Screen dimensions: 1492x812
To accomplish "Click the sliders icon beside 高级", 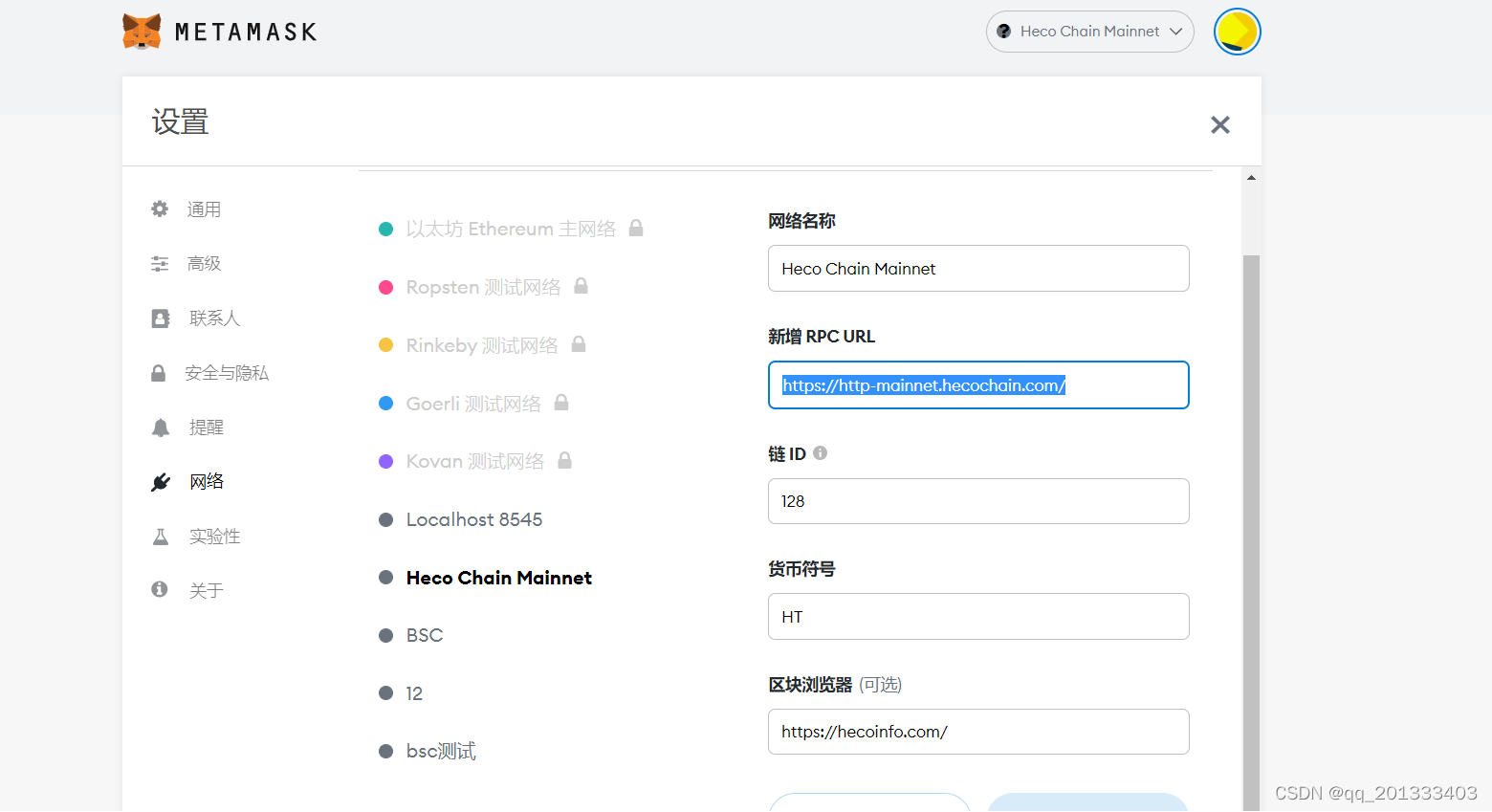I will pyautogui.click(x=160, y=263).
